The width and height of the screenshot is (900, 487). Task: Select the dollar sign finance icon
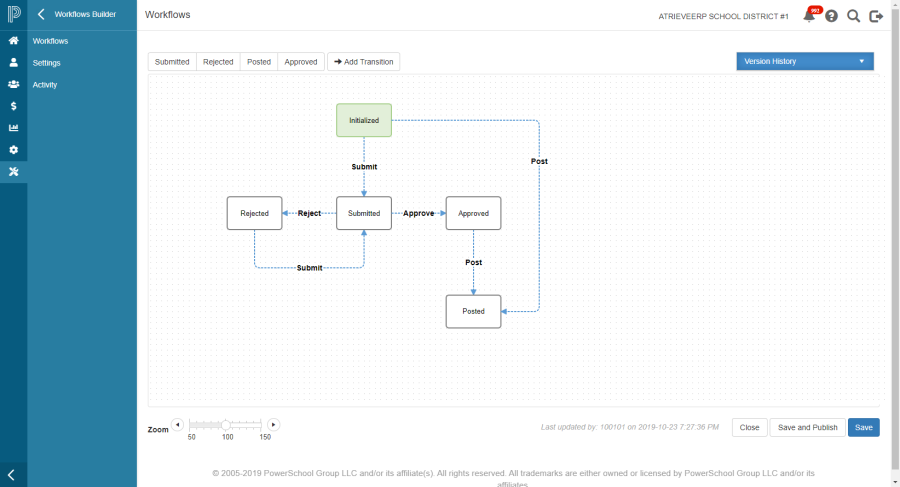13,106
